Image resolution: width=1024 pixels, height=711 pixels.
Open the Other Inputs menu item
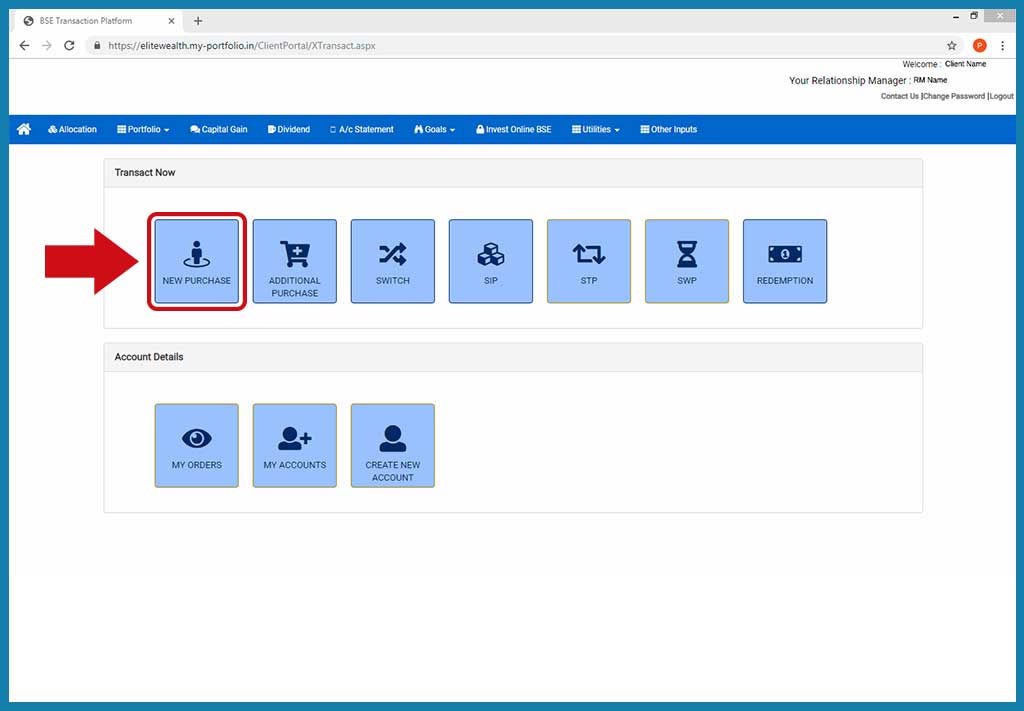(x=669, y=129)
